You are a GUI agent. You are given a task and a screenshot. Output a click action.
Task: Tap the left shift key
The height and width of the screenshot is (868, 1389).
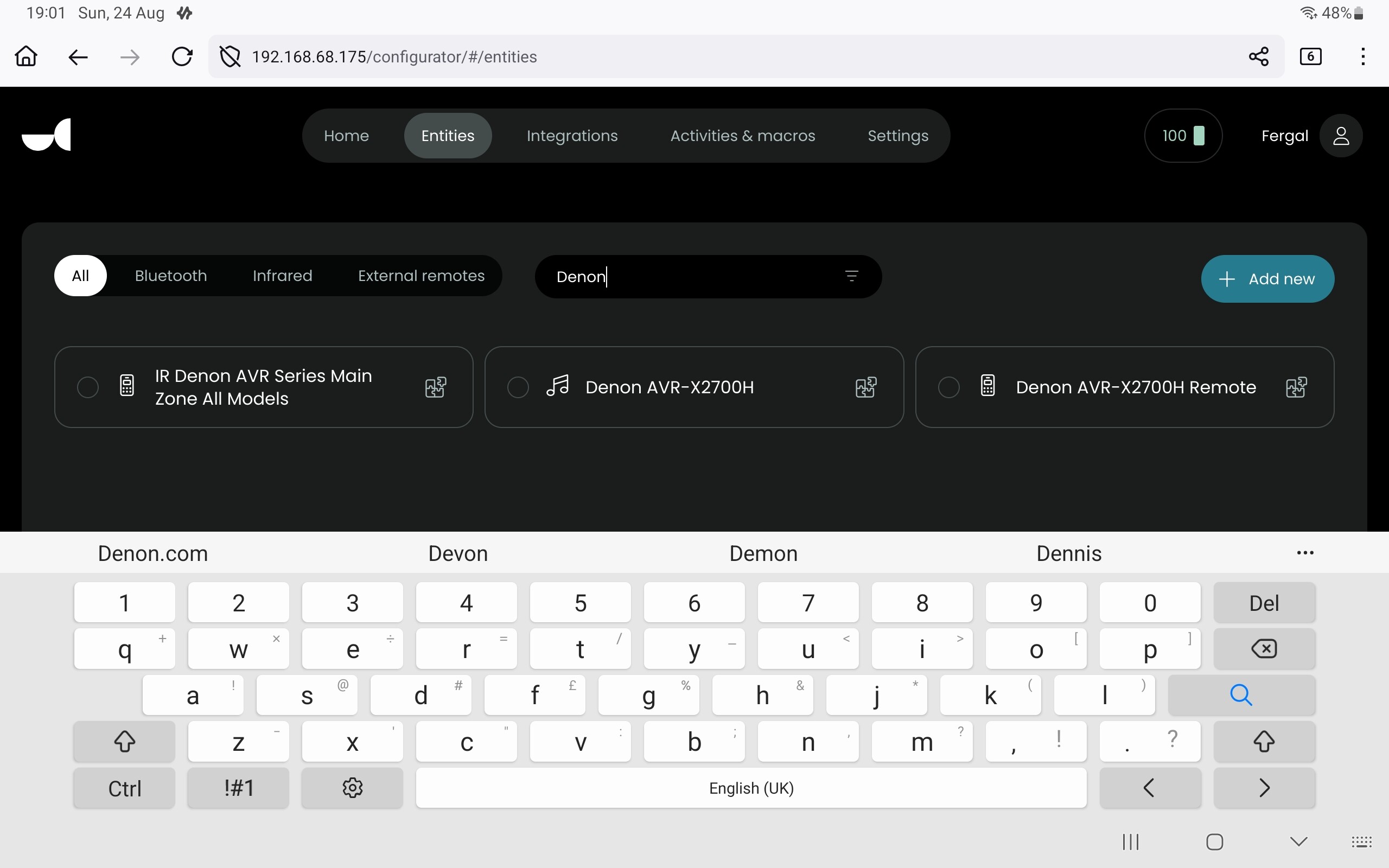point(125,741)
